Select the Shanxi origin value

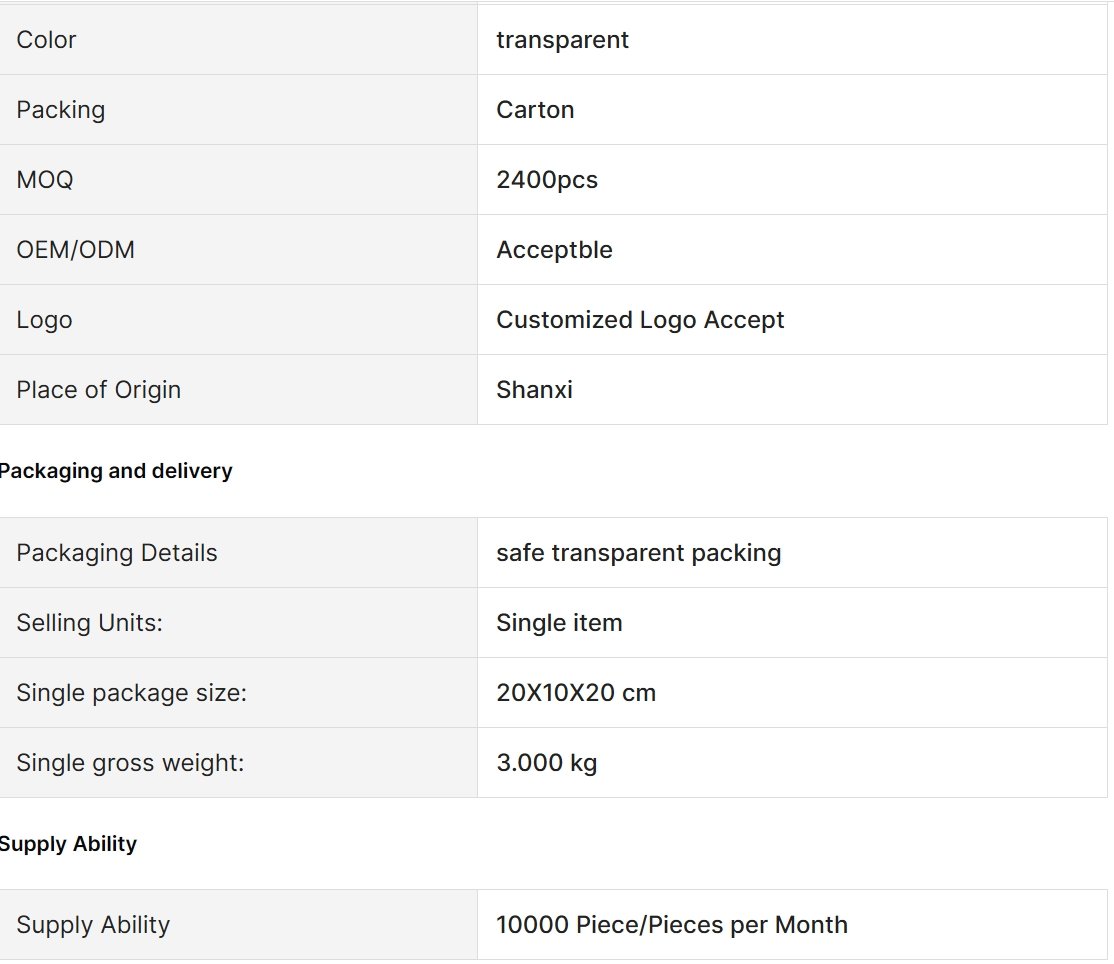point(534,390)
